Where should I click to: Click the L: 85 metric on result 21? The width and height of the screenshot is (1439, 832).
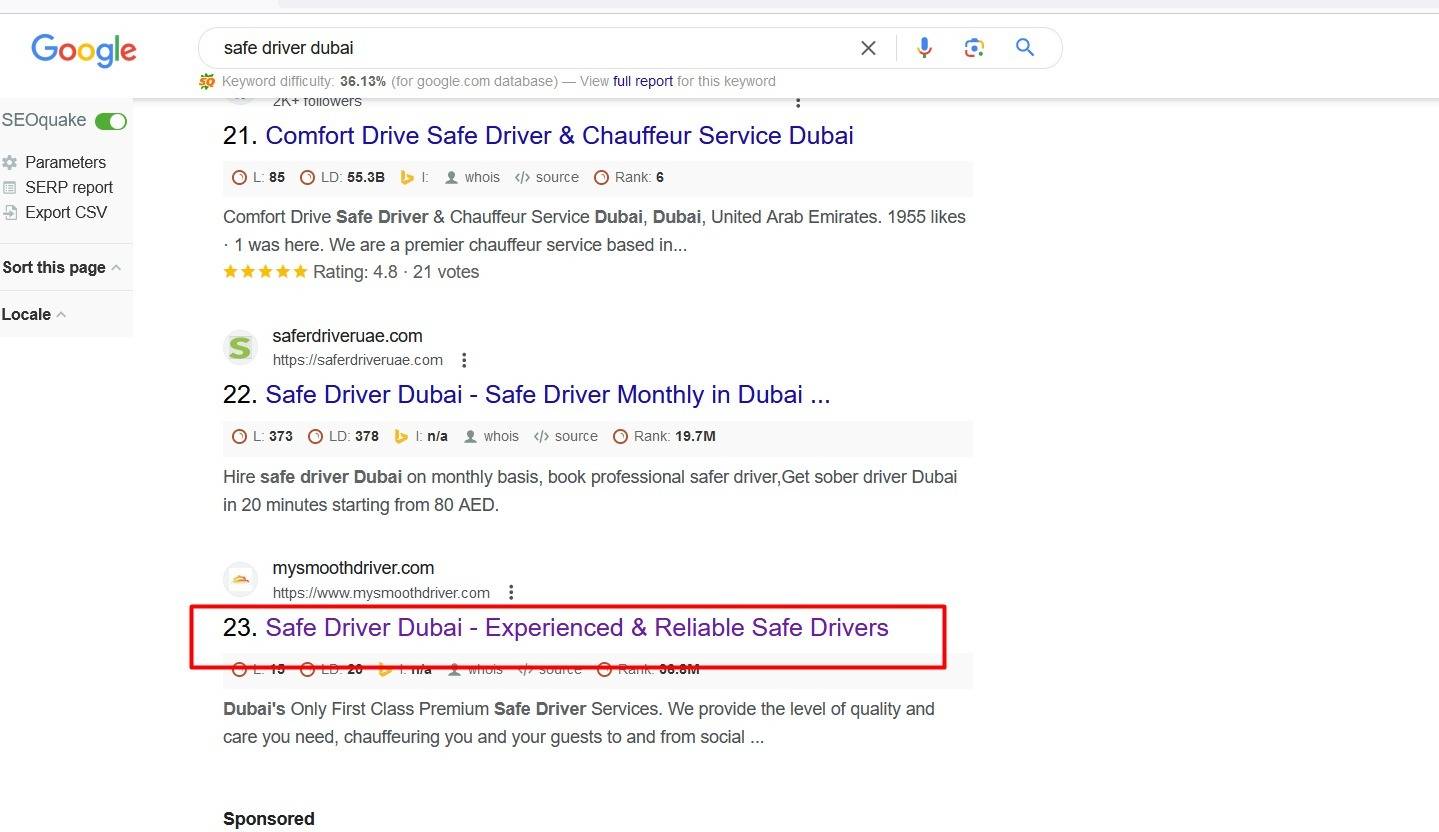pos(259,177)
